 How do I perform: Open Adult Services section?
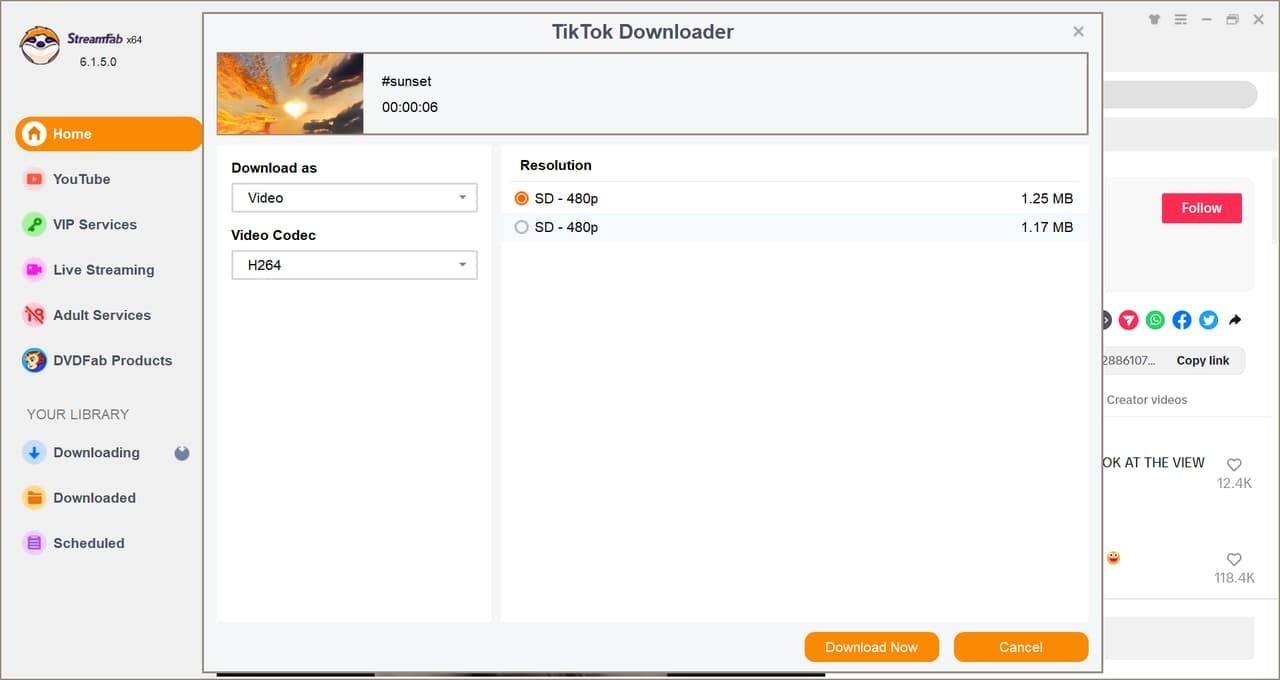[x=102, y=315]
